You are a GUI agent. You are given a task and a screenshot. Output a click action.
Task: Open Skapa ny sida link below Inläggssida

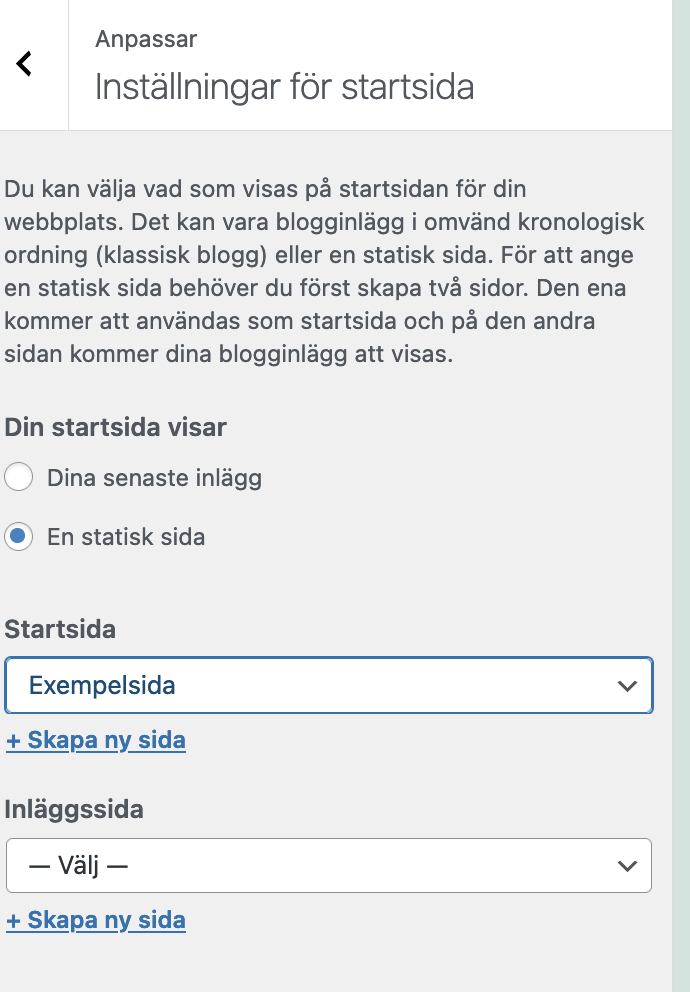tap(96, 920)
